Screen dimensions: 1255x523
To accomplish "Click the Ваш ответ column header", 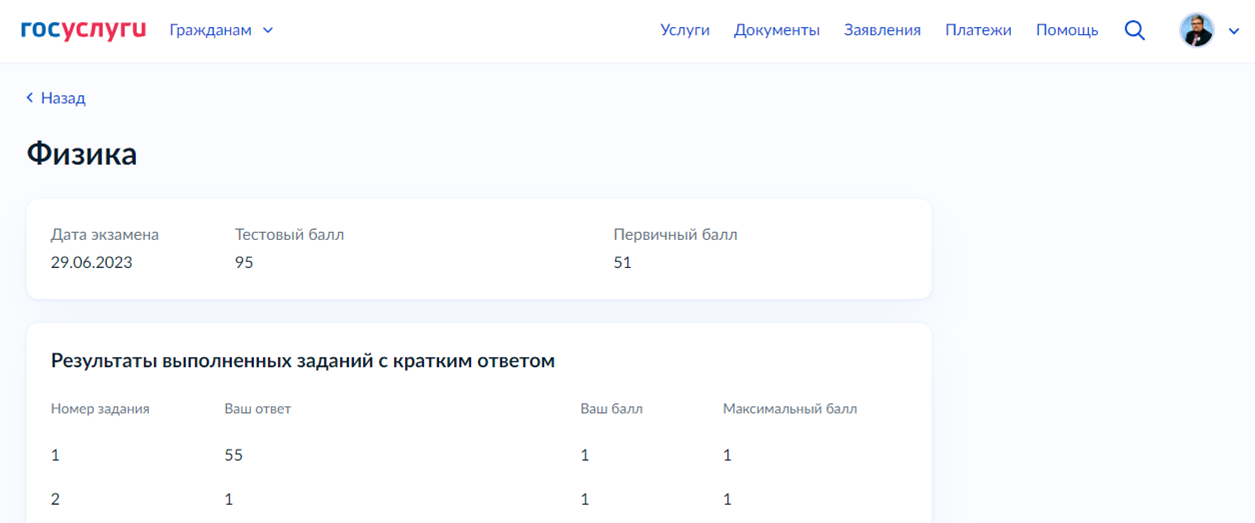I will (x=258, y=409).
